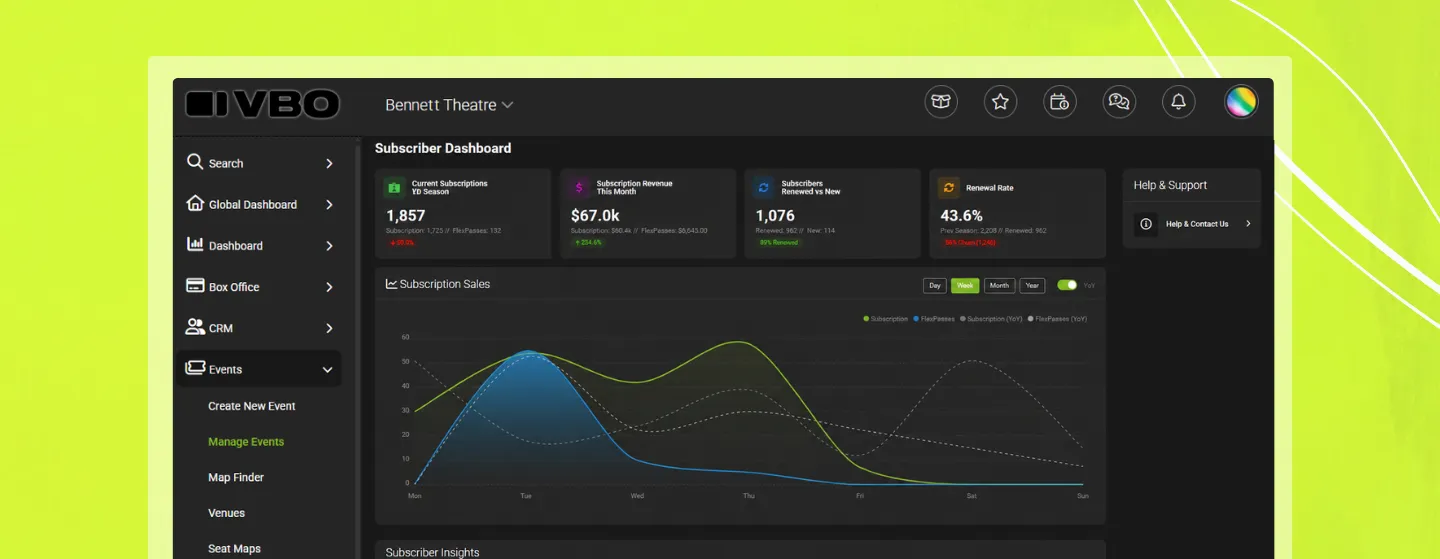Toggle the YoY comparison switch

point(1067,285)
